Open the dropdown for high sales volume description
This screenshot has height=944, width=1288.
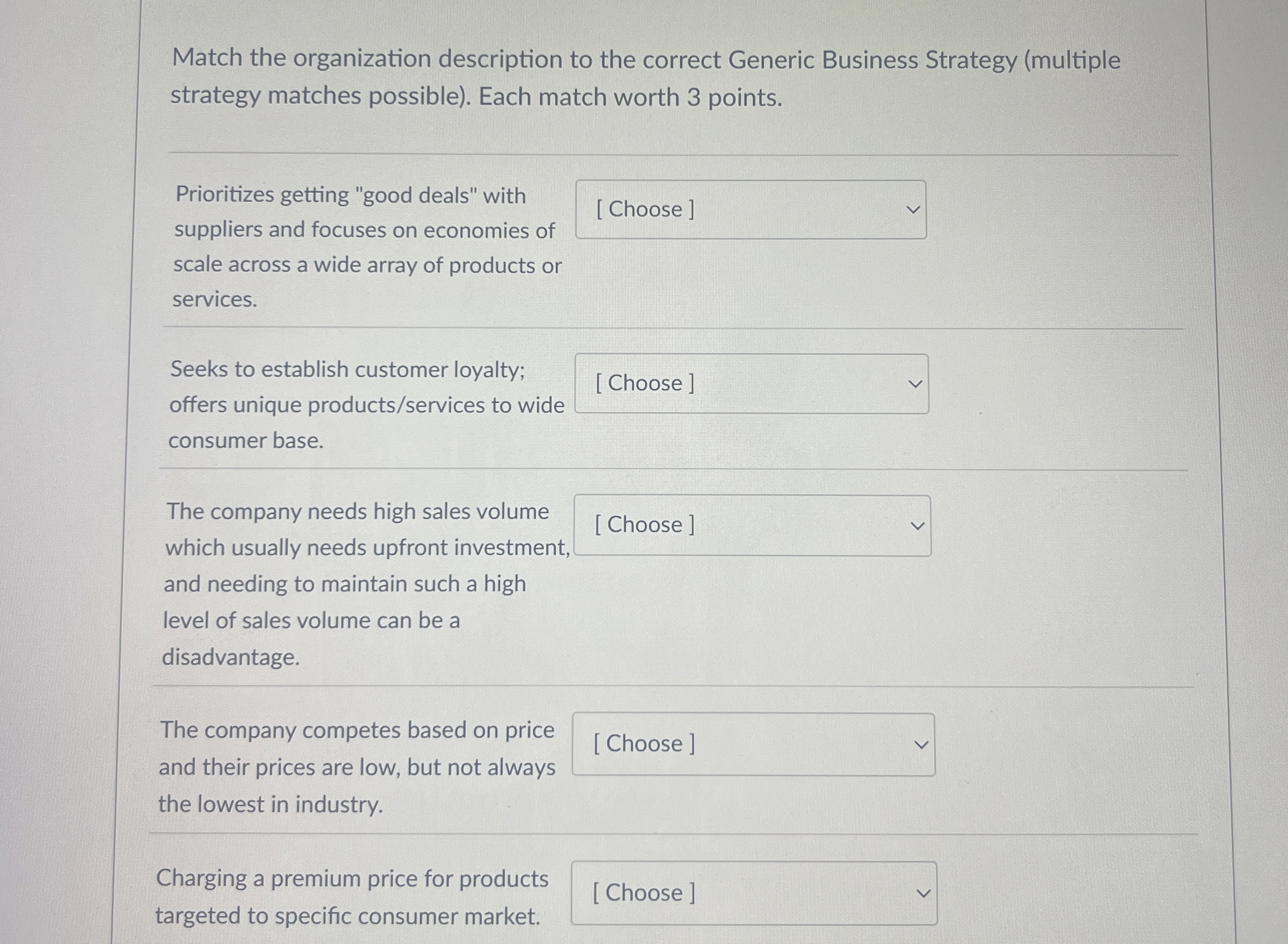[x=752, y=525]
